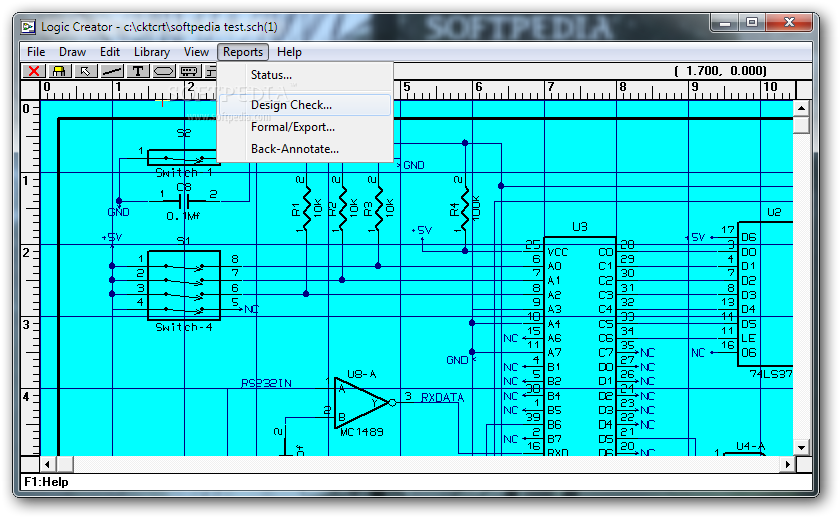Image resolution: width=840 pixels, height=518 pixels.
Task: Select the wire line drawing tool
Action: point(111,71)
